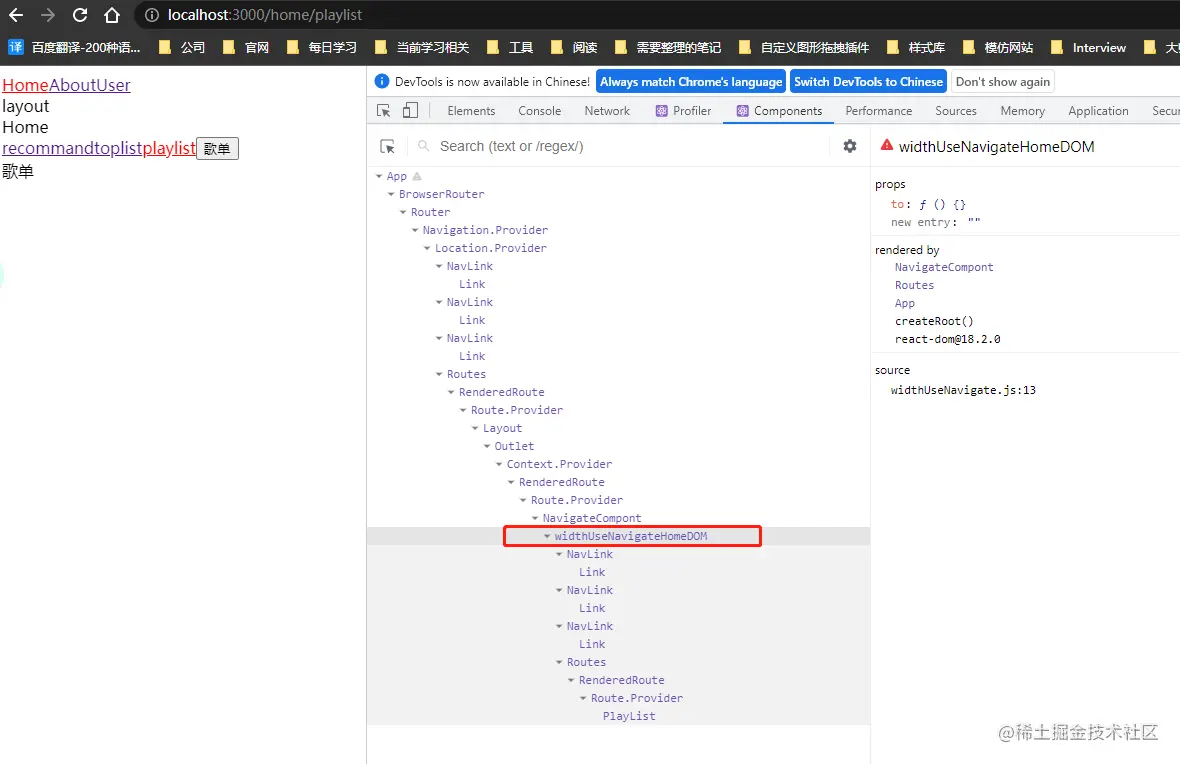The height and width of the screenshot is (764, 1180).
Task: Click the warning triangle beside widthUseNavigateHomeDOM title
Action: tap(887, 145)
